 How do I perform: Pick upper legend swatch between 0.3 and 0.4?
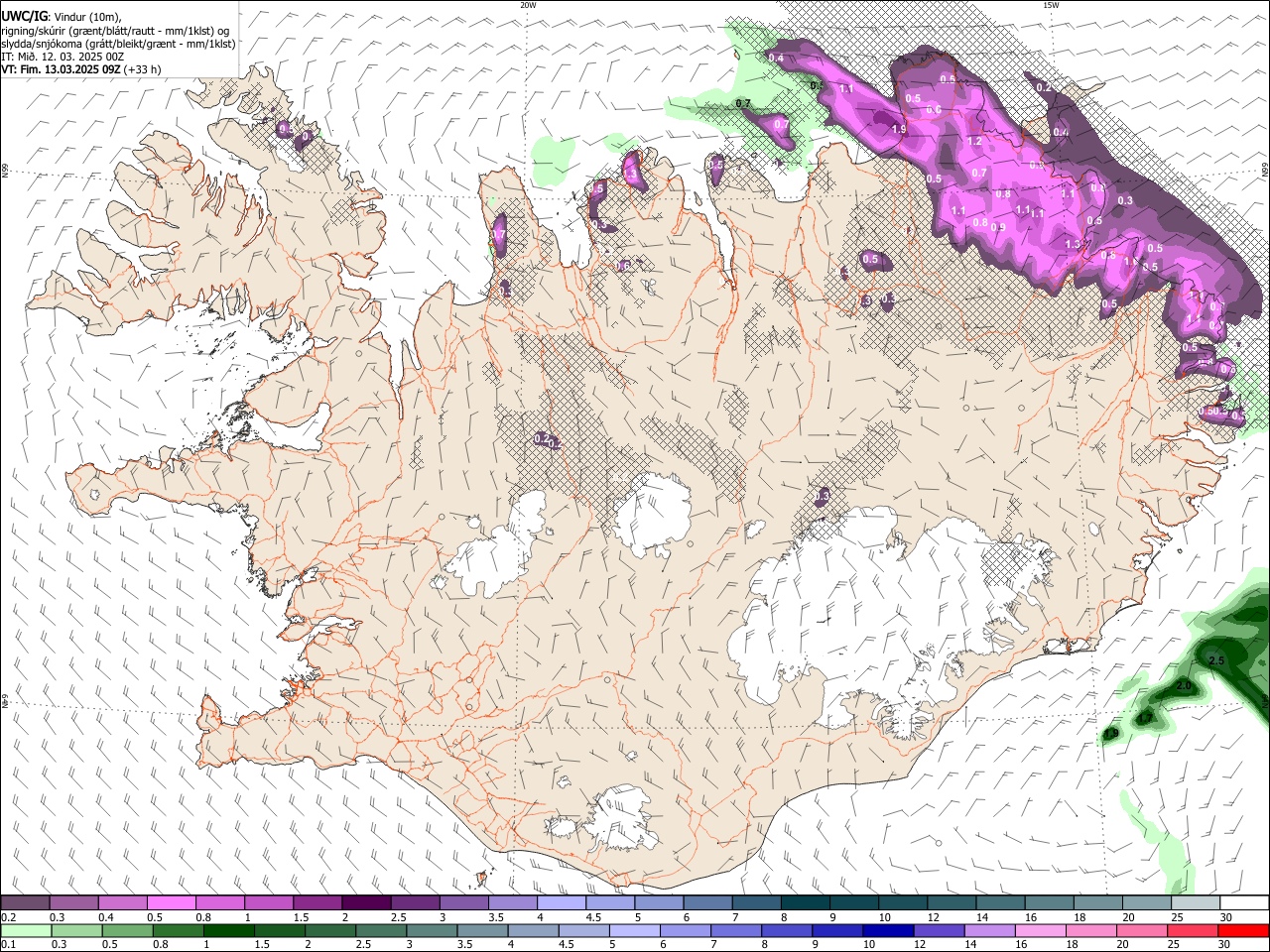[x=73, y=903]
